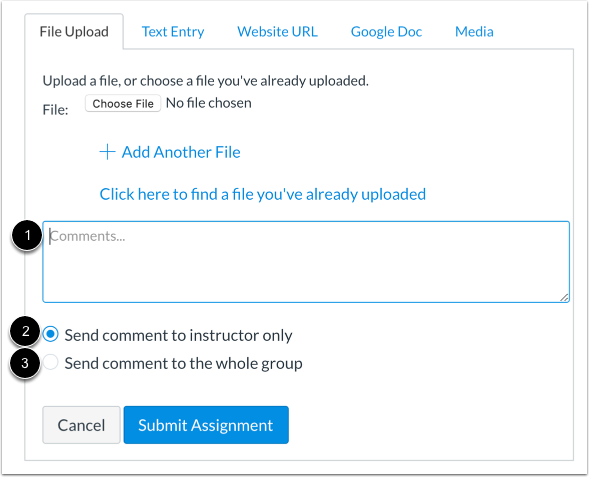This screenshot has width=589, height=477.
Task: Click the 'Send comment to the whole group' label text
Action: pyautogui.click(x=183, y=364)
